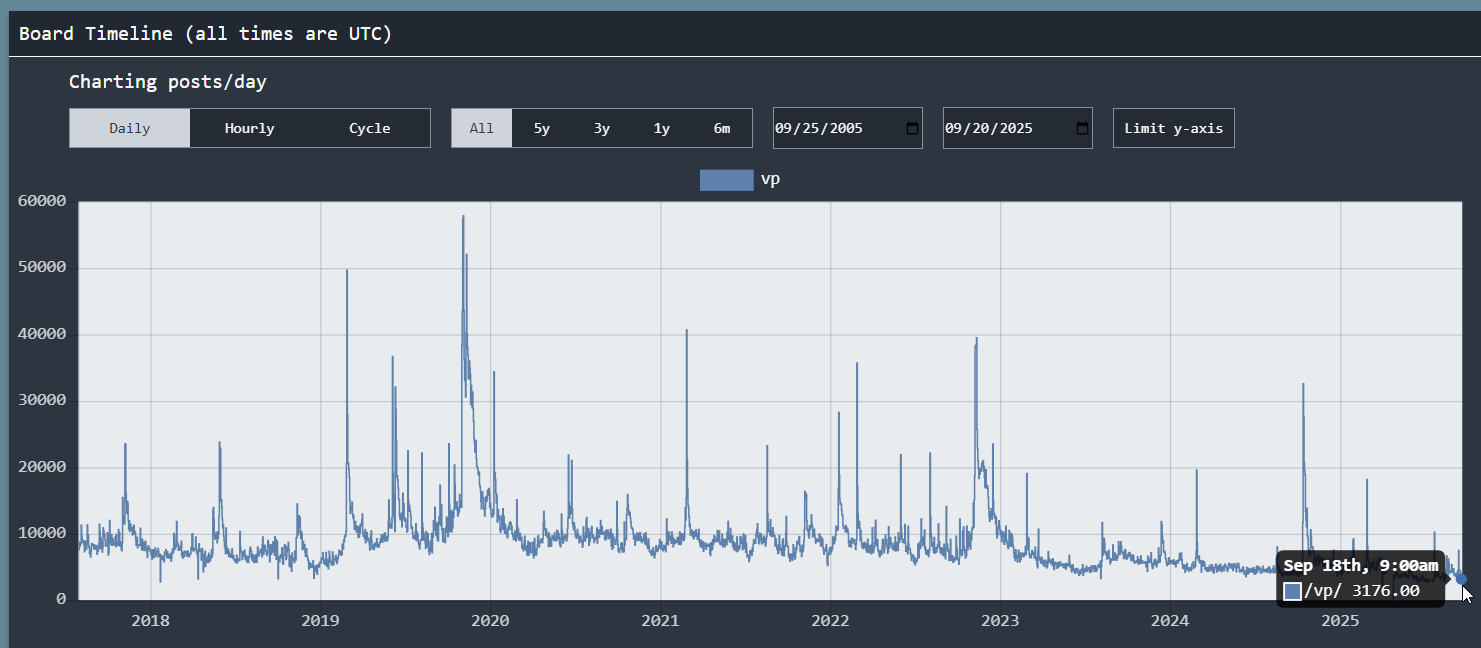Viewport: 1481px width, 648px height.
Task: Click the tooltip date Sep 18th, 9:00am
Action: (x=1360, y=567)
